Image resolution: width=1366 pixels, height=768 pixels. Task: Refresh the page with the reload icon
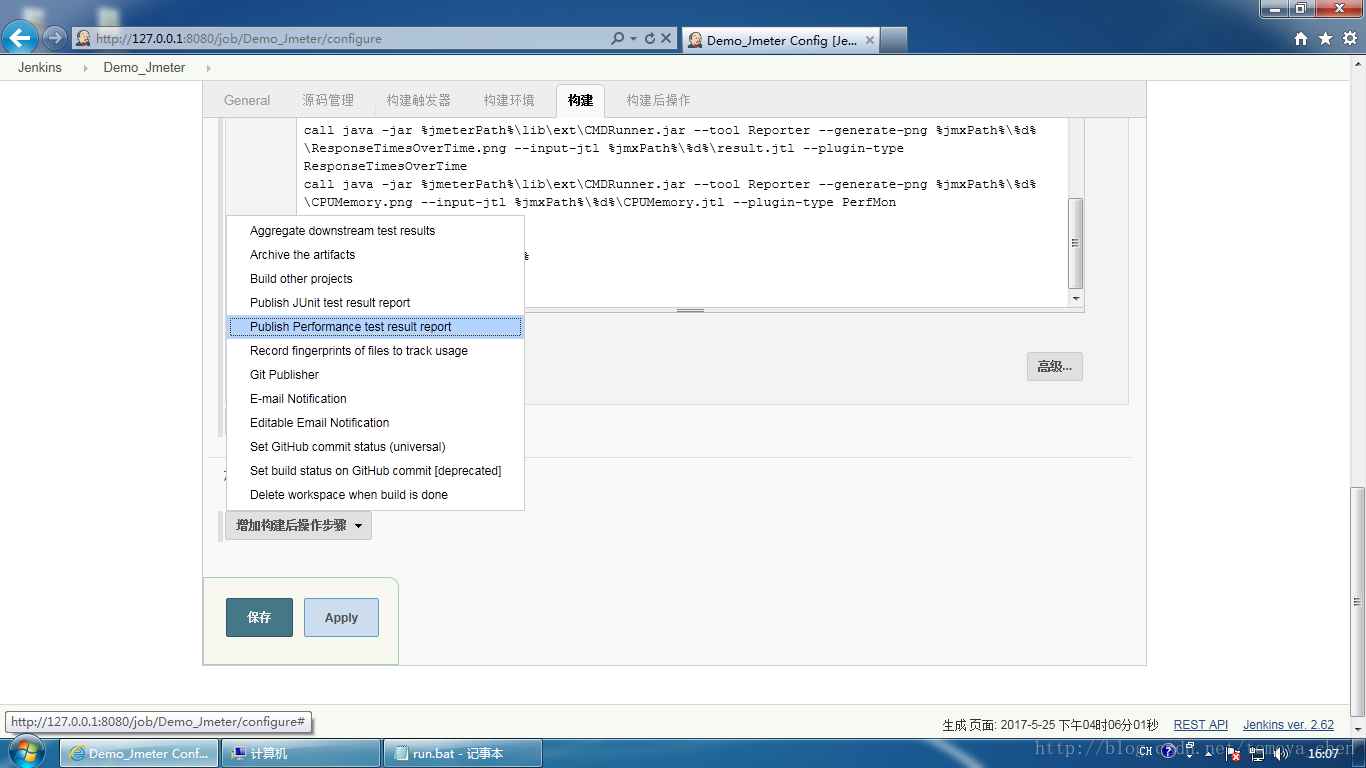coord(649,38)
